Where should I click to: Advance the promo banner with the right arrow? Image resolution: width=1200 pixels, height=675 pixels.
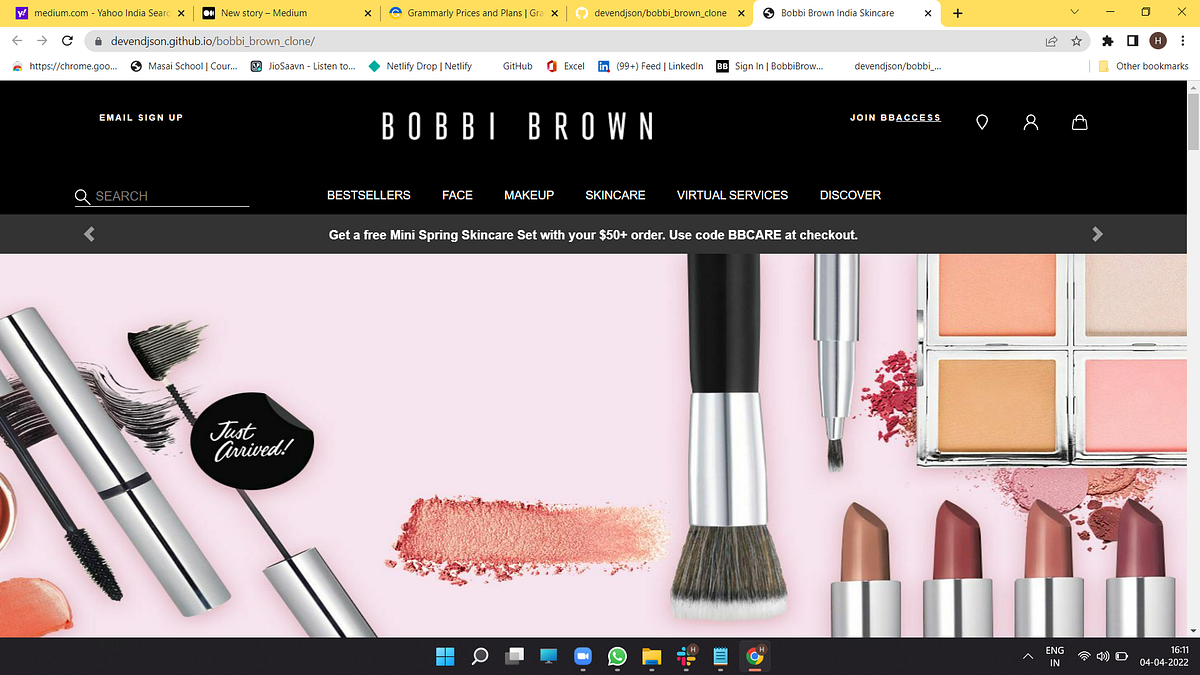(1097, 233)
